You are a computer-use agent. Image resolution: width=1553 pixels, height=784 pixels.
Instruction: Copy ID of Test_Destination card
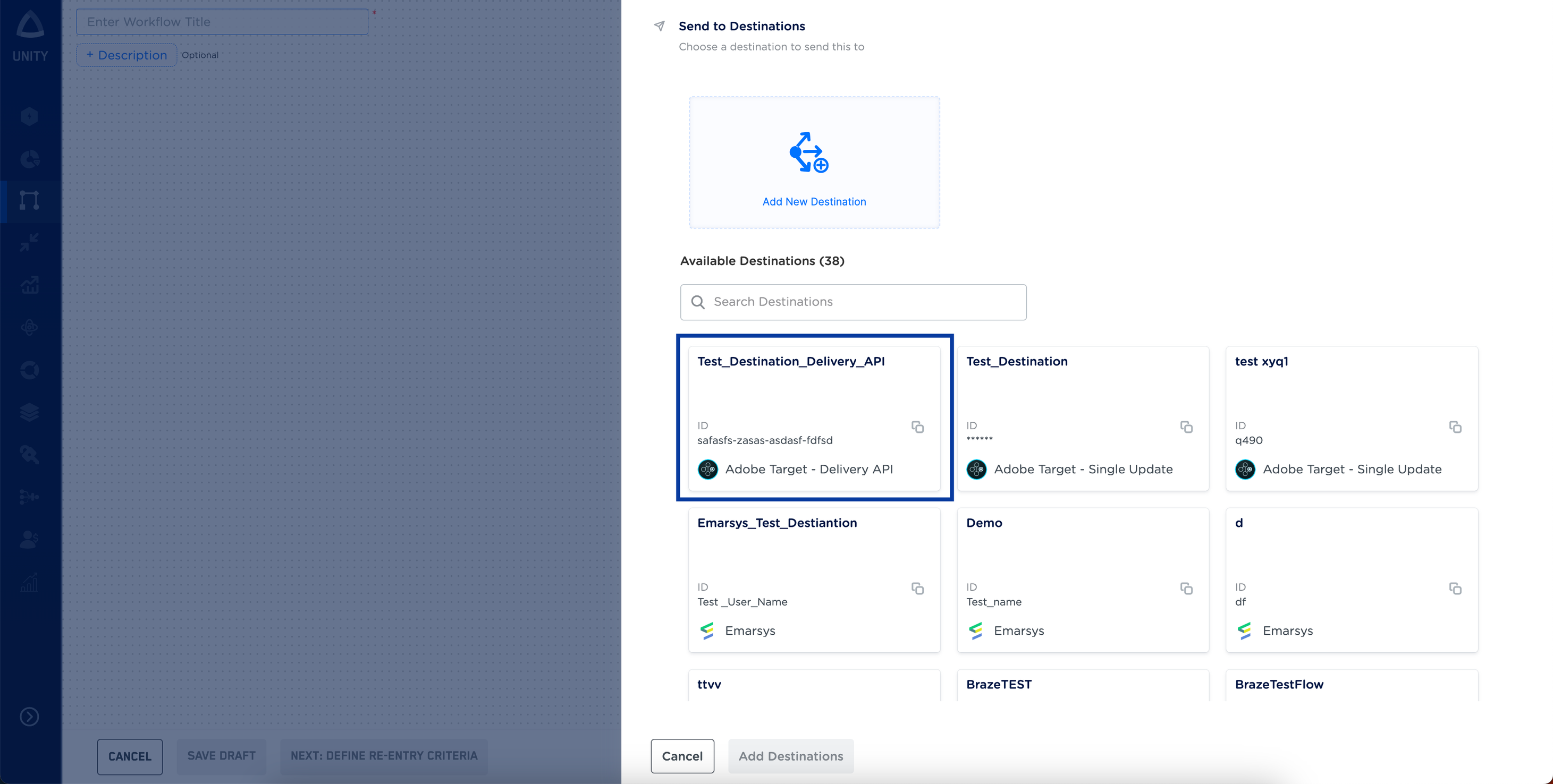pos(1186,427)
